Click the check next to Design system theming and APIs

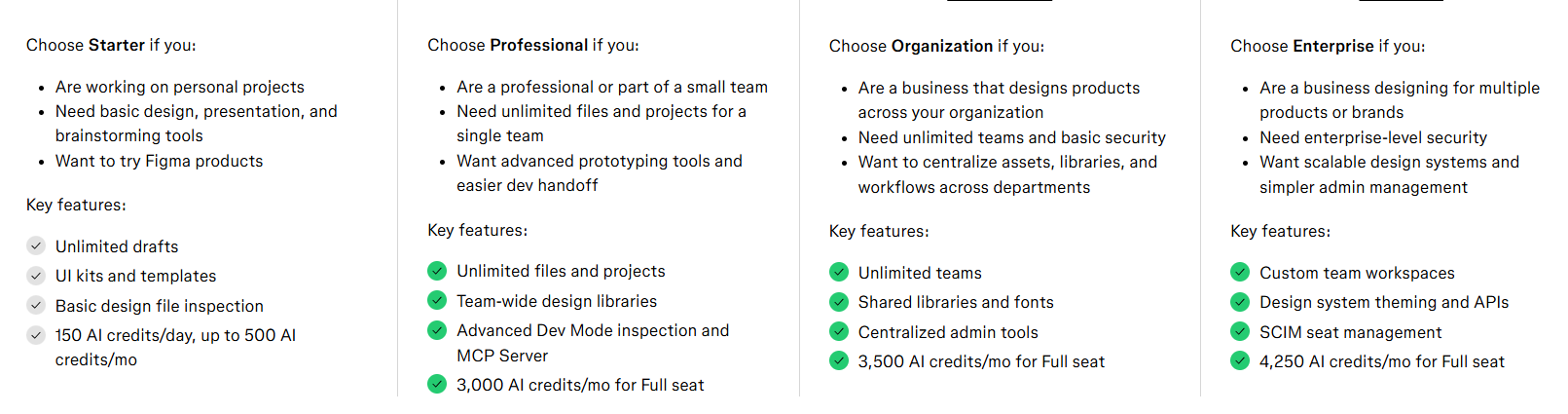pyautogui.click(x=1240, y=301)
